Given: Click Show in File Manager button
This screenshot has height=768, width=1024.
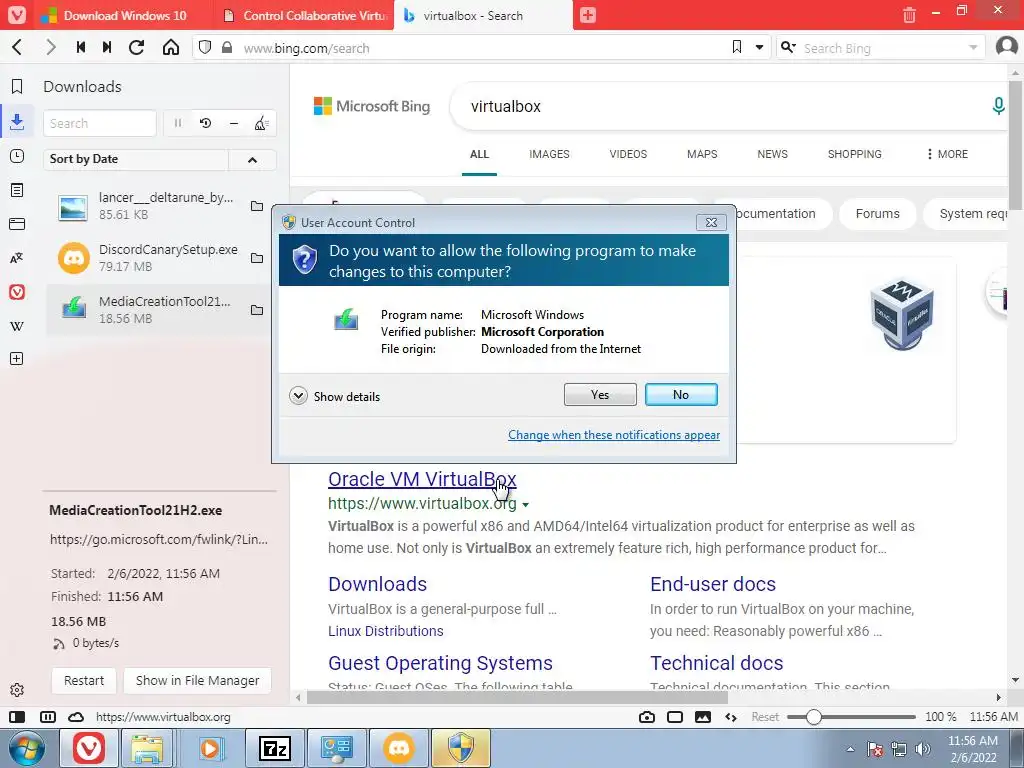Looking at the screenshot, I should coord(197,680).
